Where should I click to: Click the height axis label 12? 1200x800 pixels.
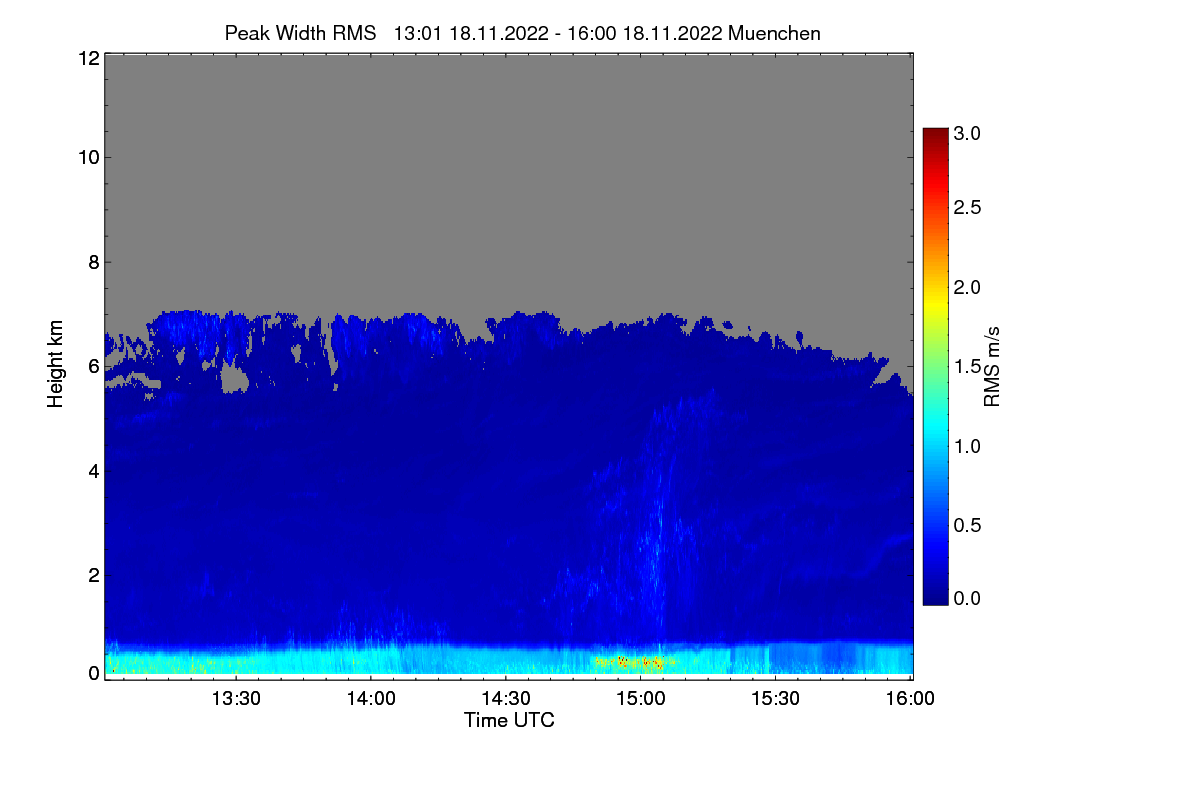[x=87, y=58]
